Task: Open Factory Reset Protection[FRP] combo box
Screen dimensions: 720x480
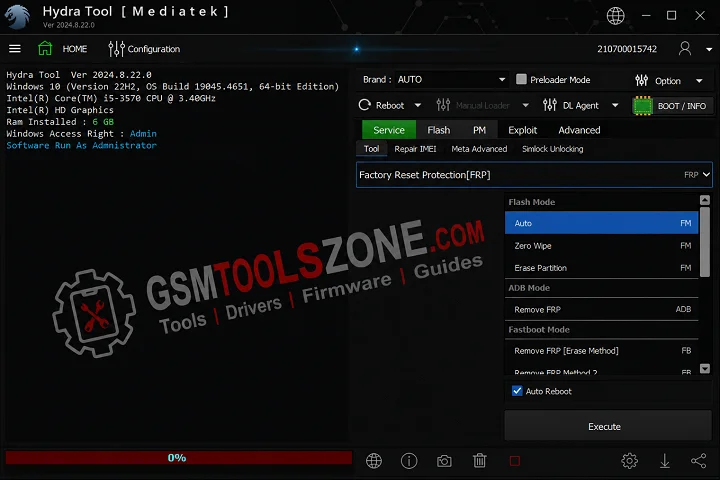Action: tap(534, 175)
